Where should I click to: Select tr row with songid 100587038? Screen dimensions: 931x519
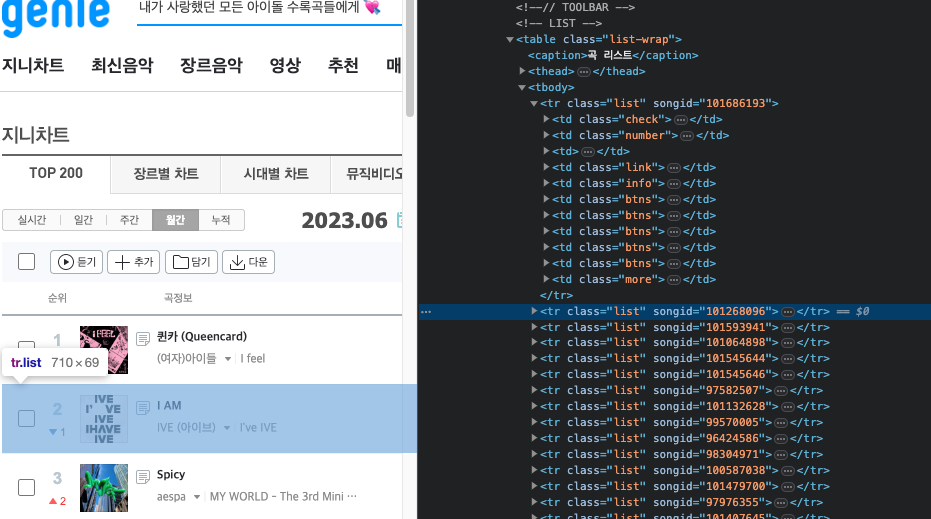click(x=674, y=471)
